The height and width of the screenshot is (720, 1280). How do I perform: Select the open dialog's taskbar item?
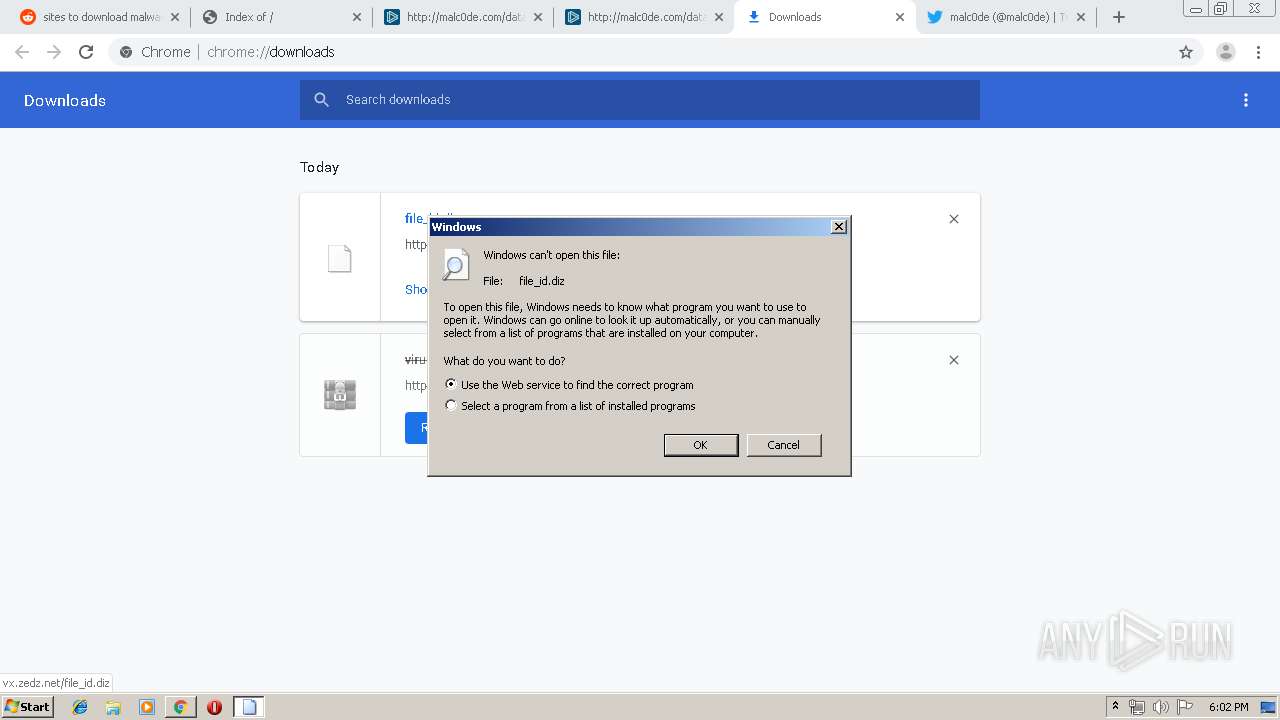pos(249,707)
